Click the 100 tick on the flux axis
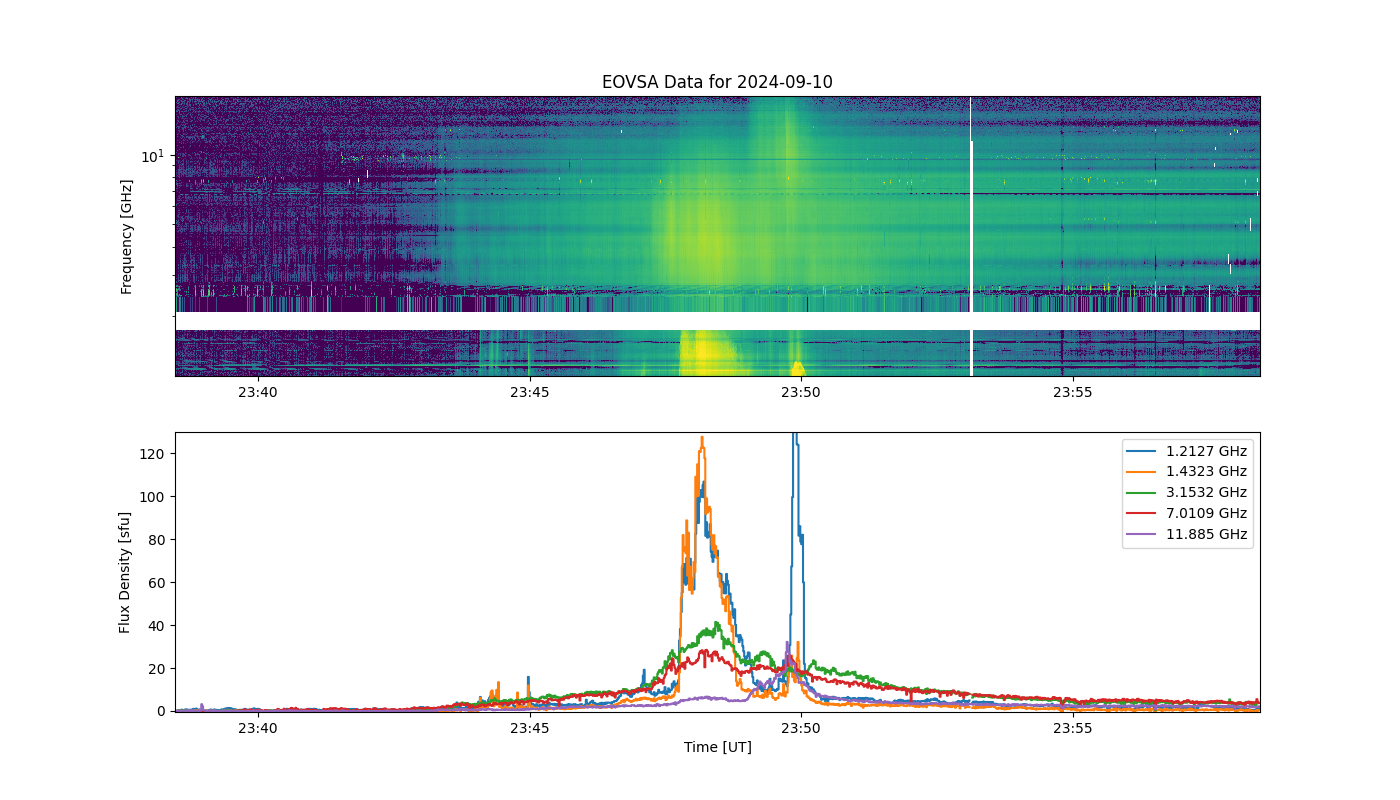The image size is (1400, 800). (152, 497)
